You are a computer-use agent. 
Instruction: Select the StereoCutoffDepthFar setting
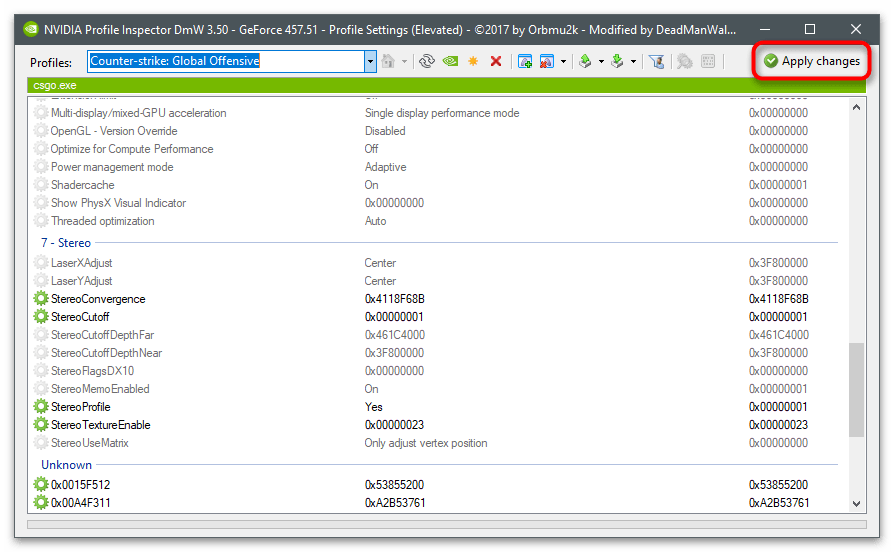pyautogui.click(x=103, y=335)
